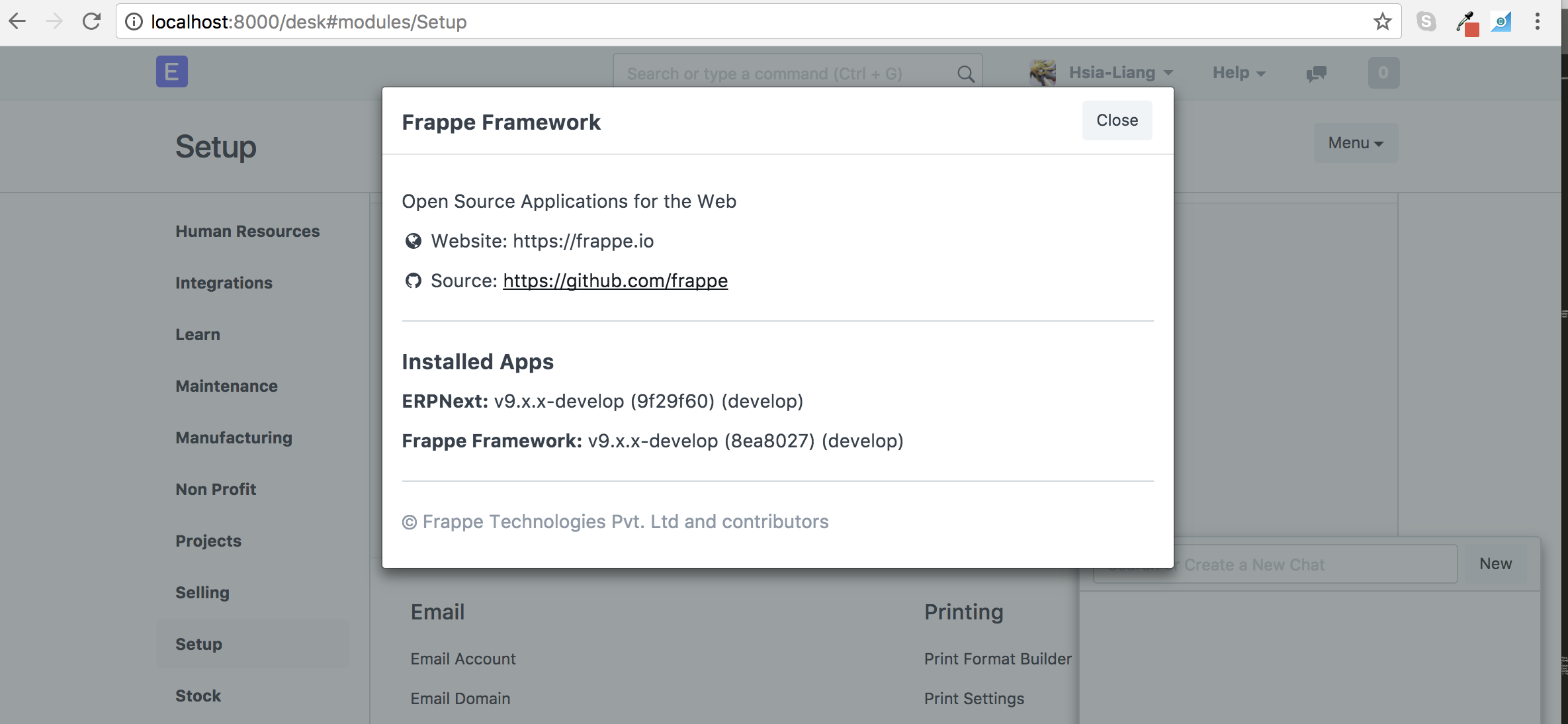
Task: Click the notifications counter icon
Action: coord(1383,73)
